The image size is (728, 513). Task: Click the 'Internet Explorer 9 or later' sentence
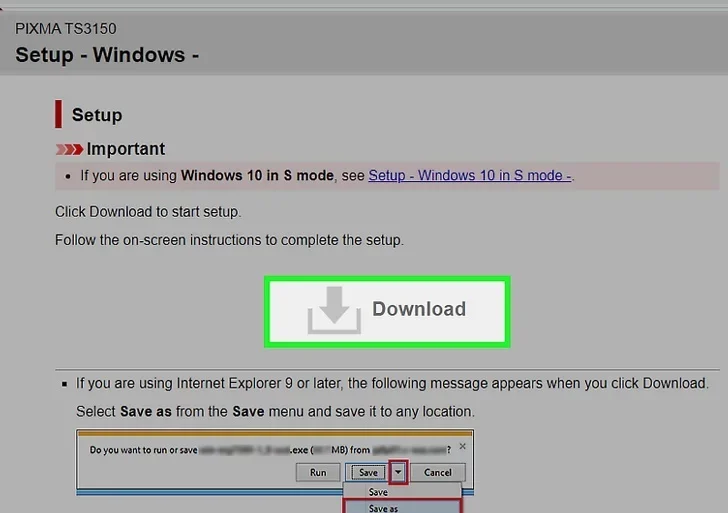click(392, 383)
